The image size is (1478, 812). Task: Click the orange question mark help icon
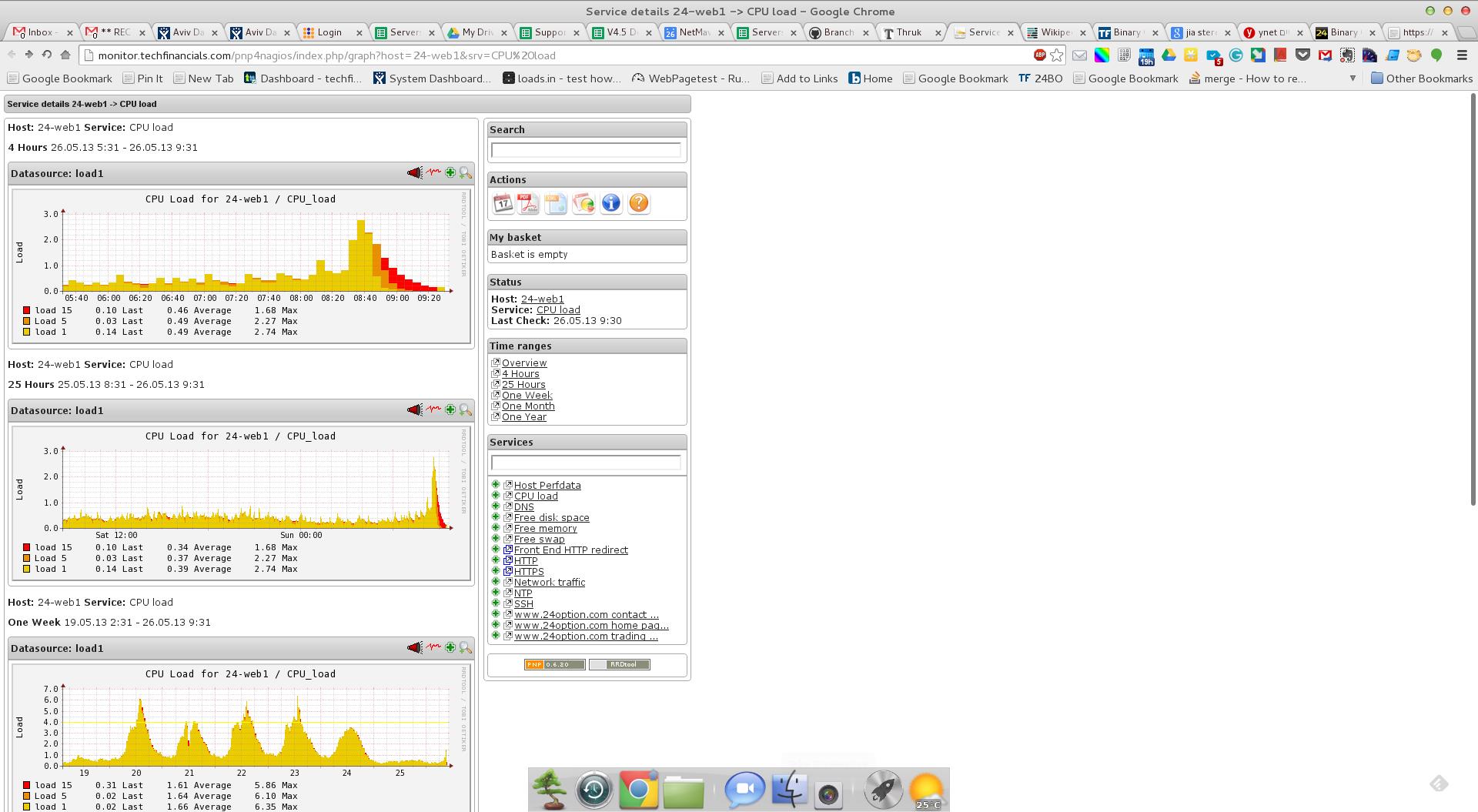[x=639, y=203]
